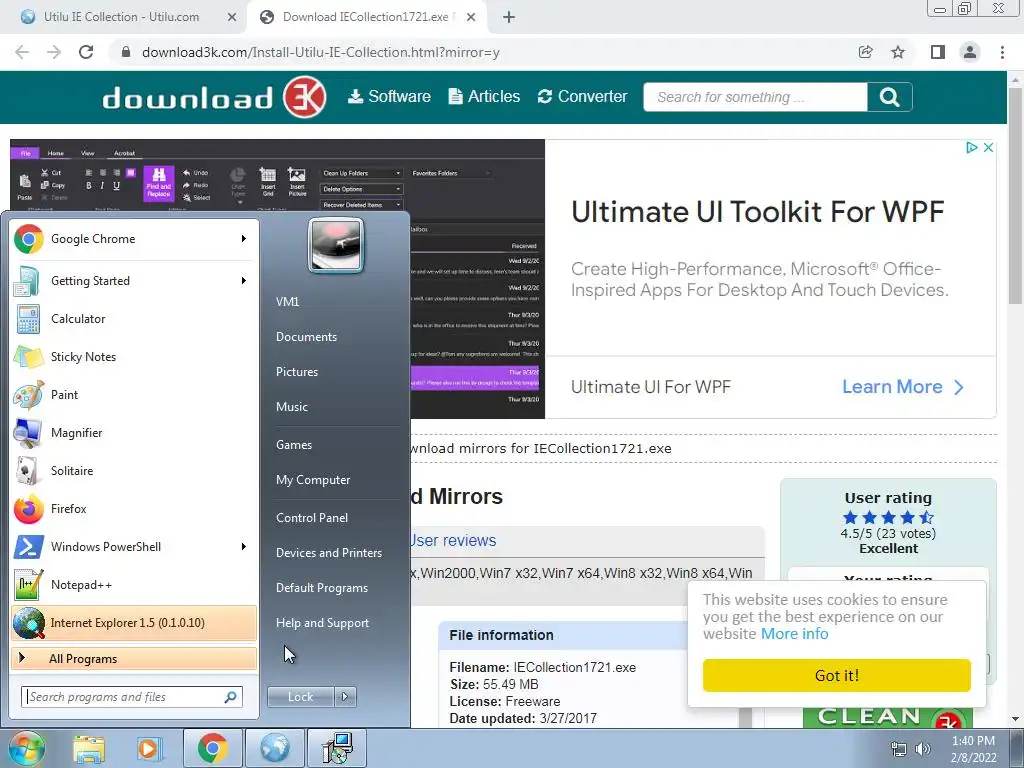Launch Notepad++ from Start menu

134,584
